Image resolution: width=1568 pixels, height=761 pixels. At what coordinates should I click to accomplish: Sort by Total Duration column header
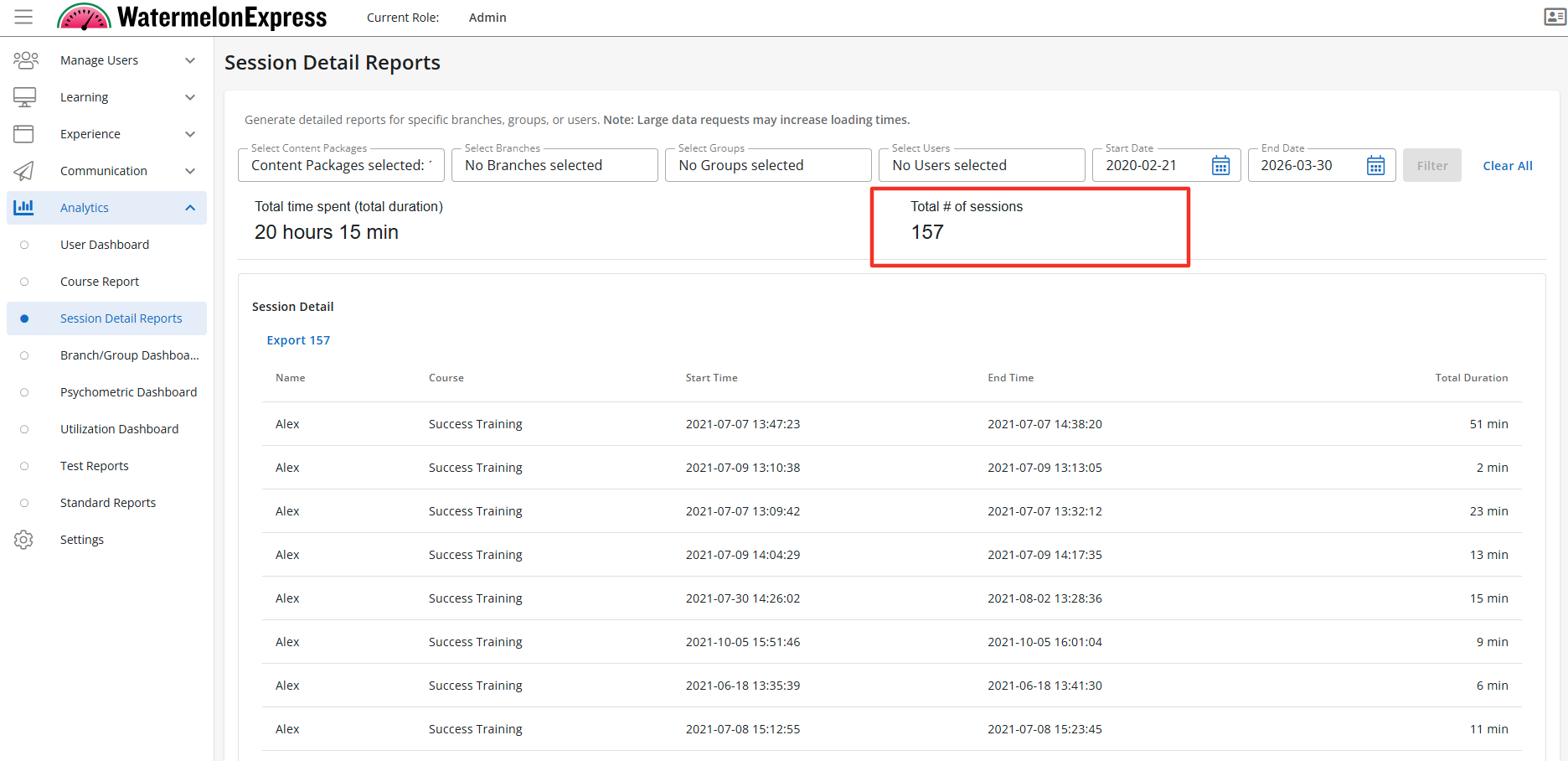[x=1471, y=378]
